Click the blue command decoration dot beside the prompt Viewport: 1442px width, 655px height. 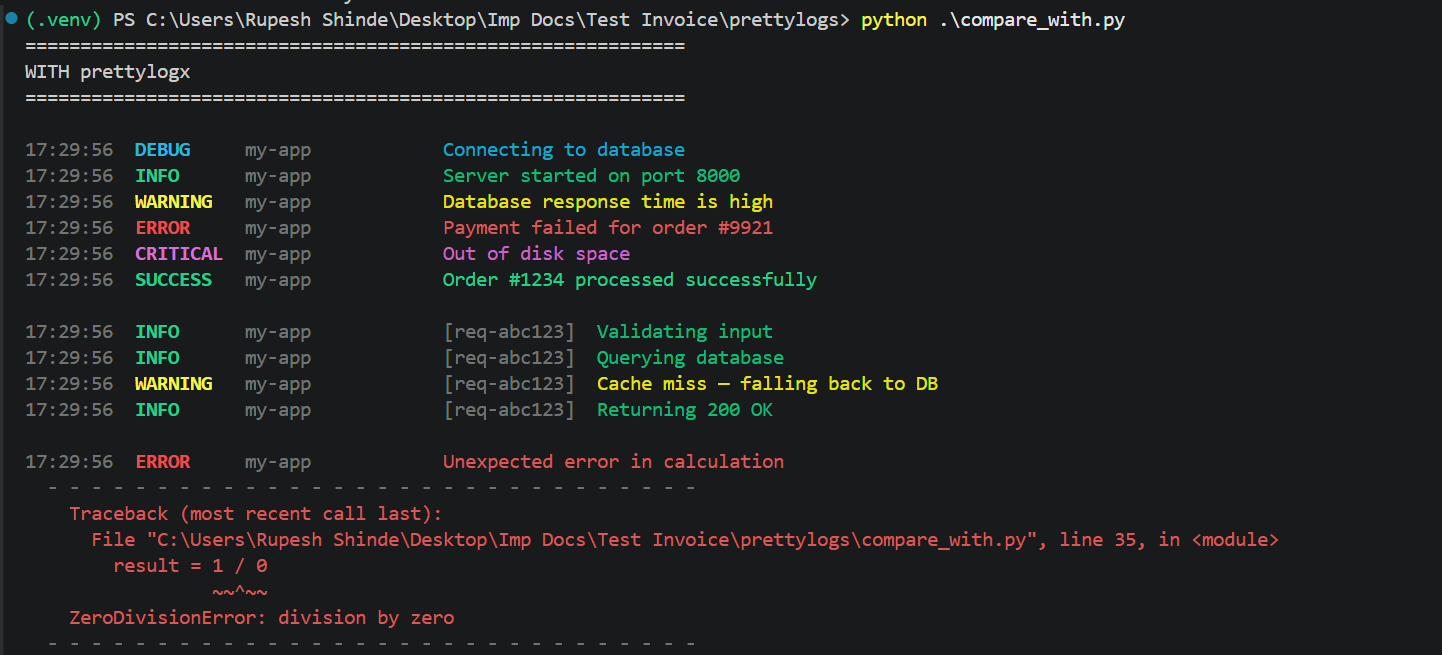pos(11,18)
